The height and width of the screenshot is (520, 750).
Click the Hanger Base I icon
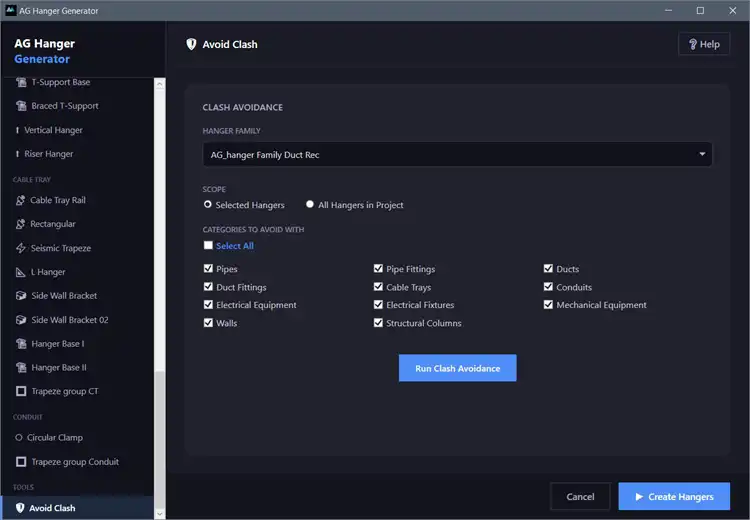[x=21, y=343]
